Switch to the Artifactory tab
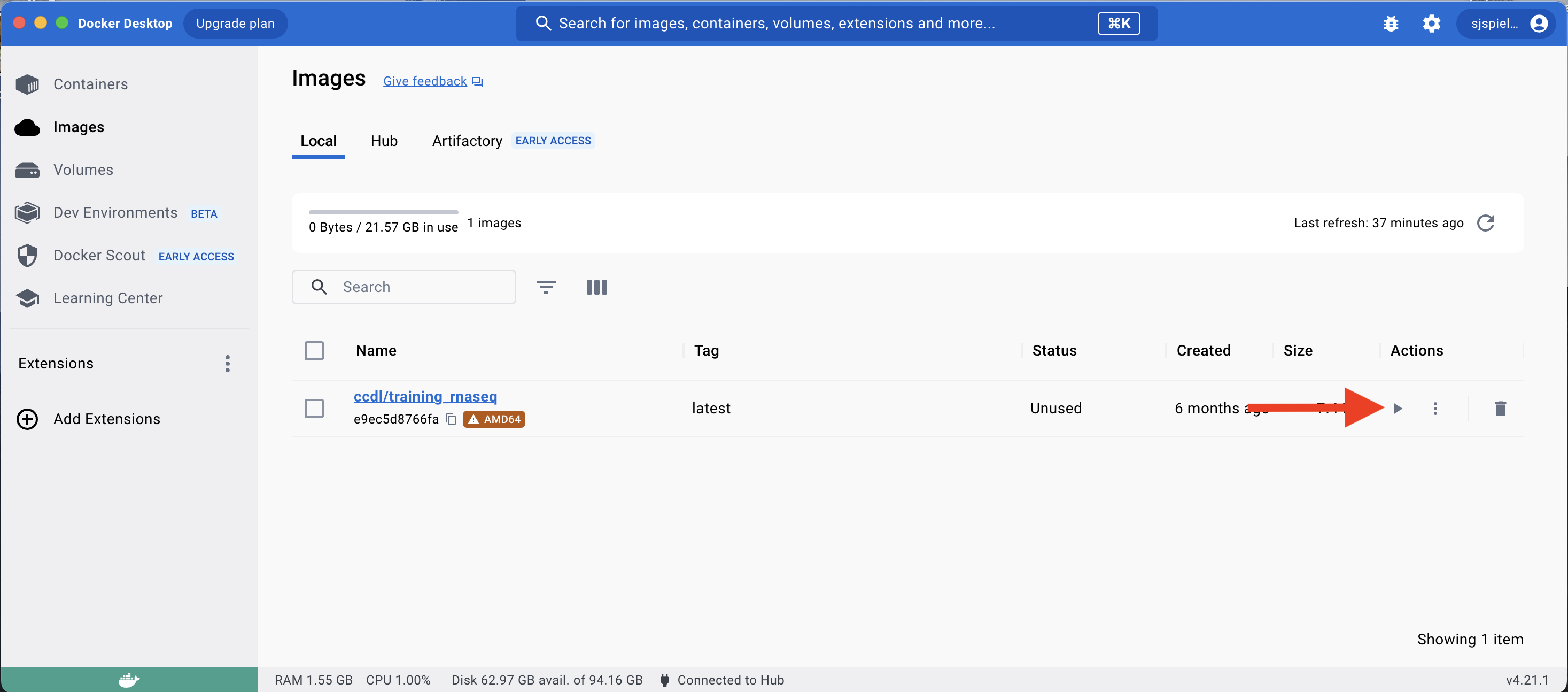 click(x=467, y=141)
